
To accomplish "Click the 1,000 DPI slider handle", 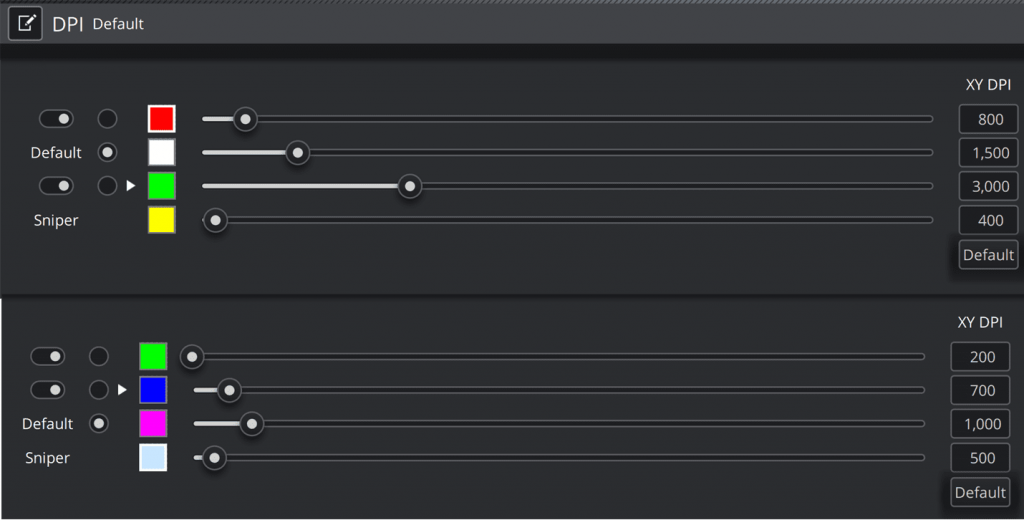I will point(252,424).
